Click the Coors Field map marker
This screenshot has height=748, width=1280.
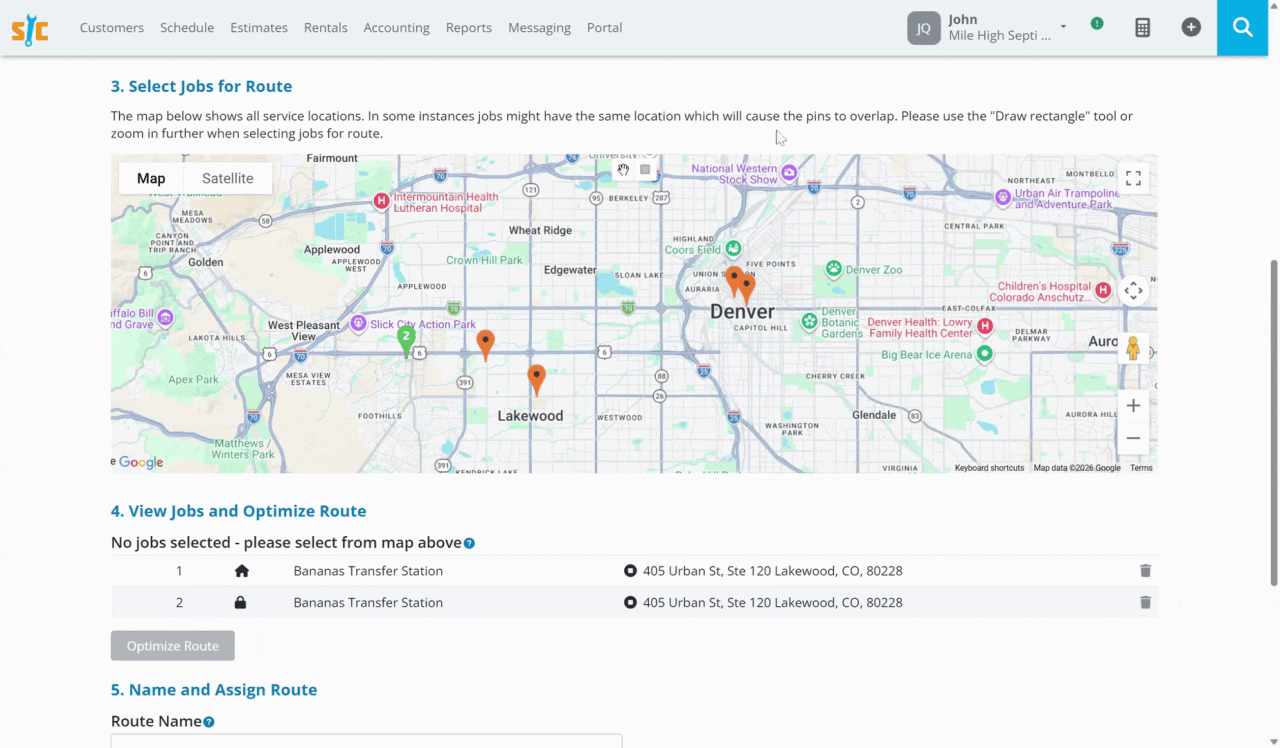[x=733, y=248]
